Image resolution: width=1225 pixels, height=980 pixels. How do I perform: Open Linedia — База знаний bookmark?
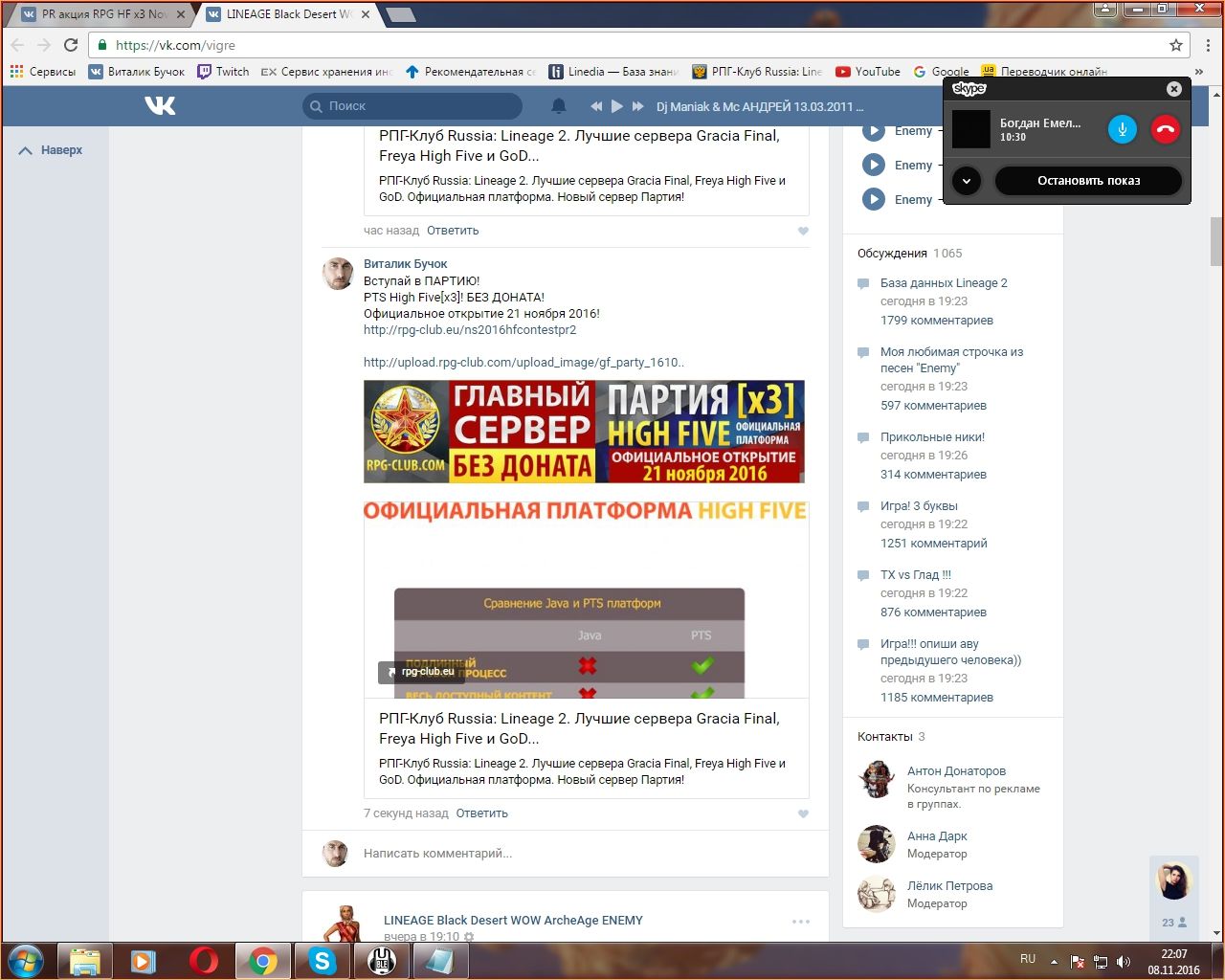[x=613, y=72]
